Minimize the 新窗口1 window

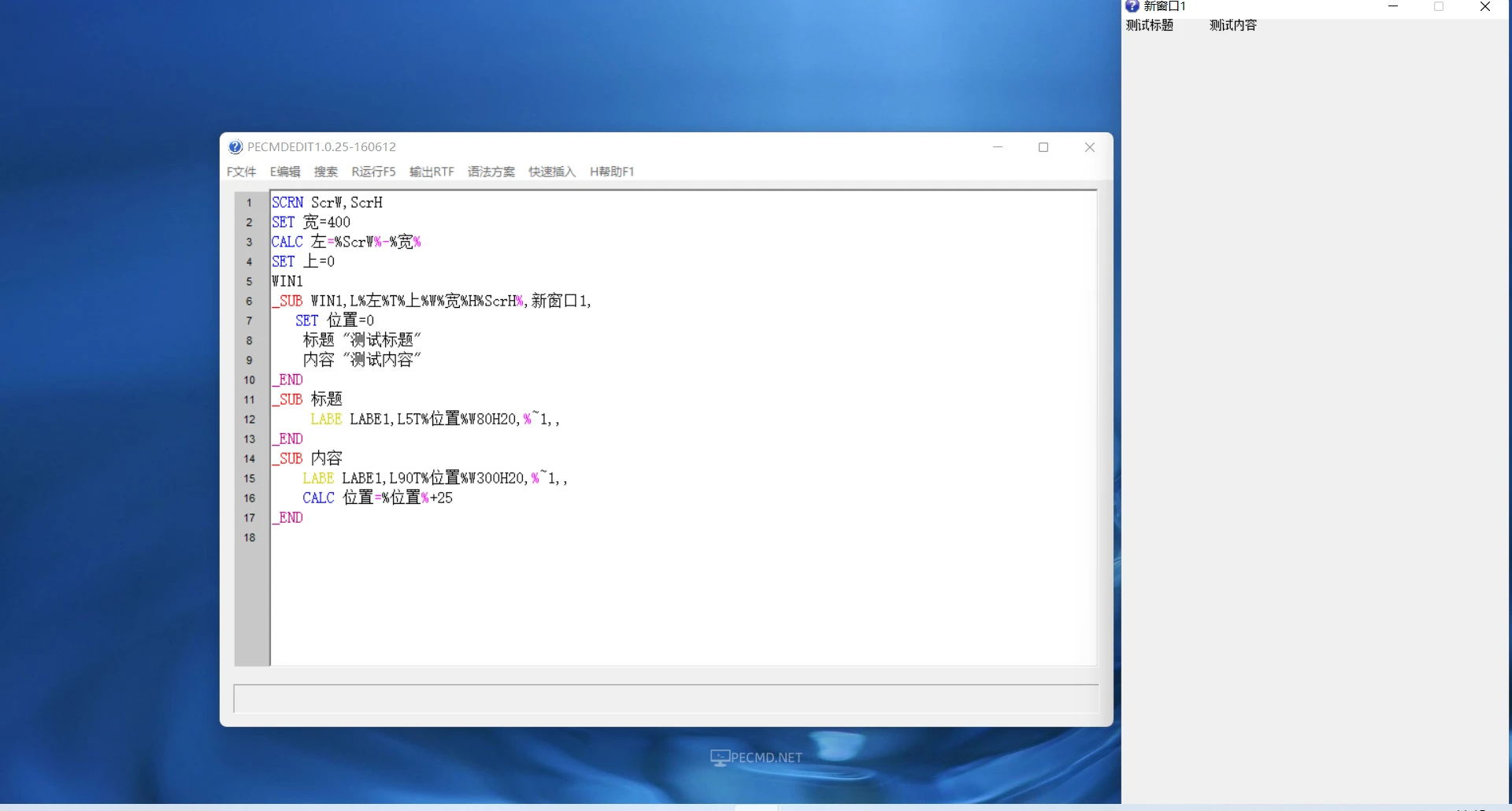[x=1393, y=6]
